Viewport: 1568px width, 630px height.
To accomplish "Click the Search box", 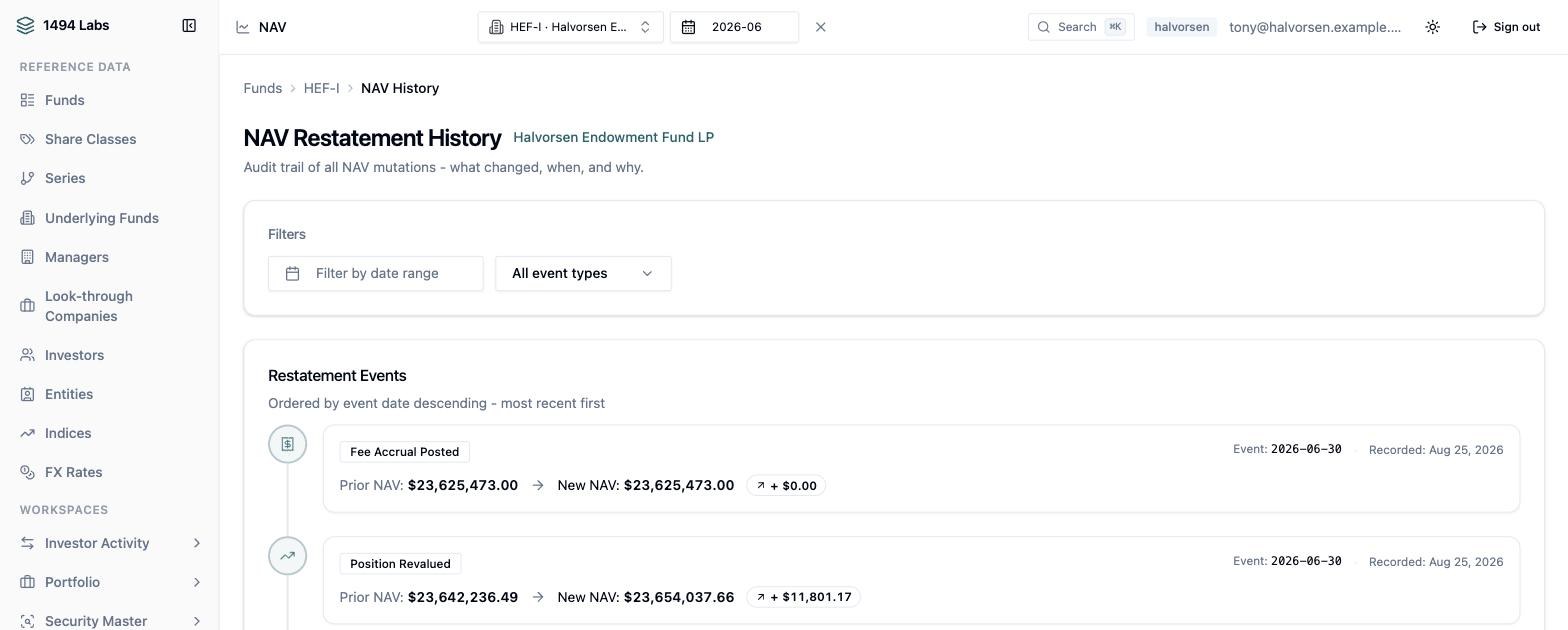I will (1081, 27).
